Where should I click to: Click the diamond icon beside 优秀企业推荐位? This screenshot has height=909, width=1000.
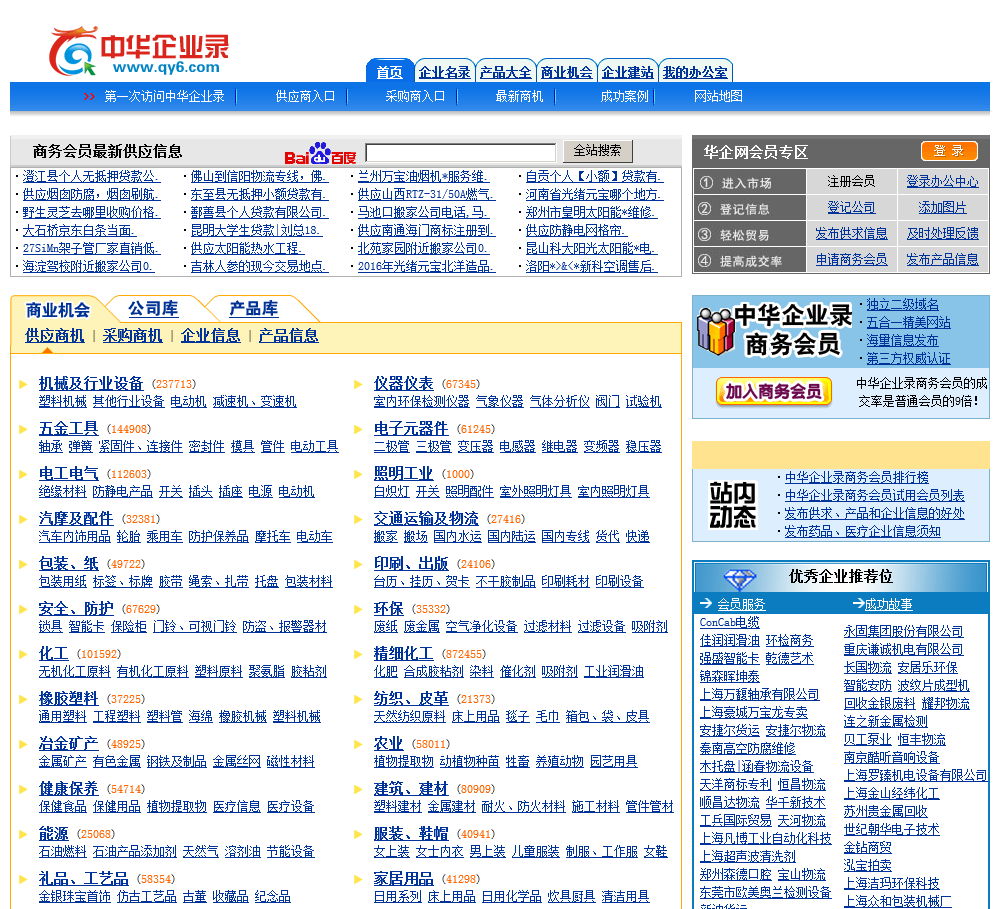click(x=740, y=578)
